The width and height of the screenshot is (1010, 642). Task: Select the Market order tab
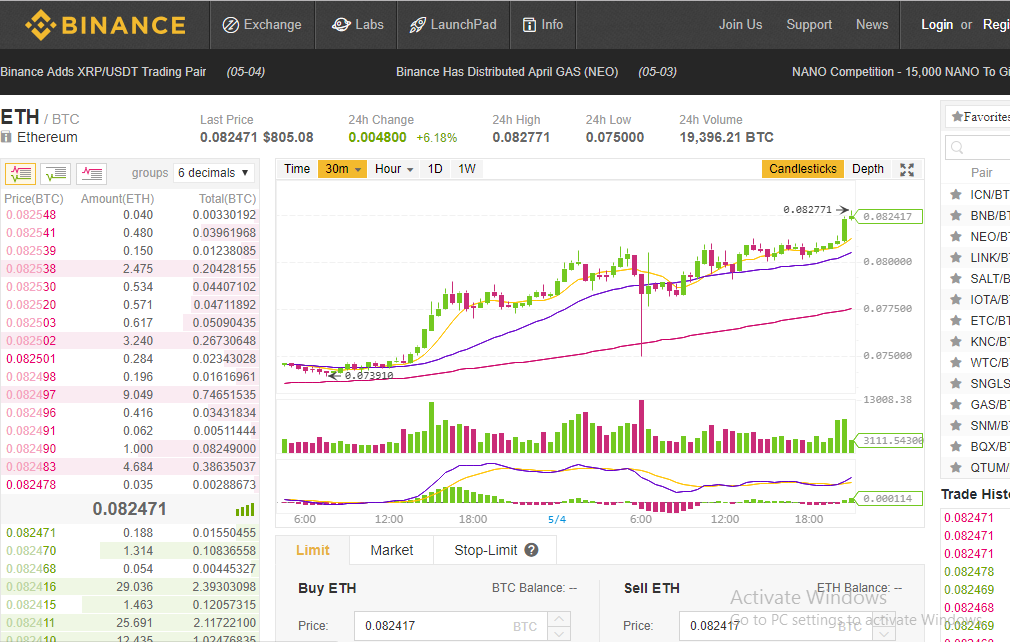392,550
